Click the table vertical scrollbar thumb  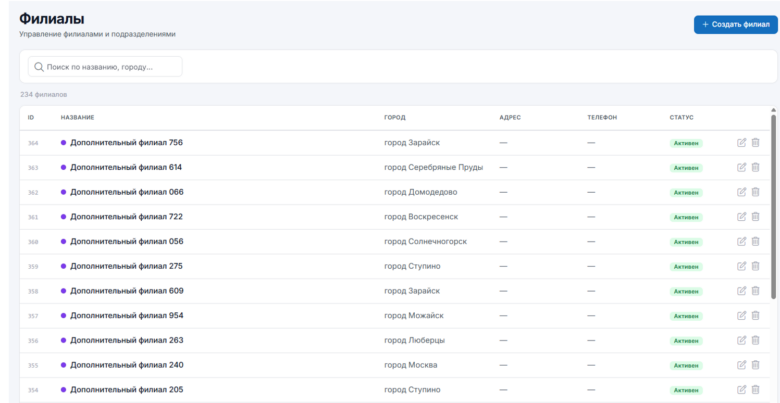[x=773, y=206]
